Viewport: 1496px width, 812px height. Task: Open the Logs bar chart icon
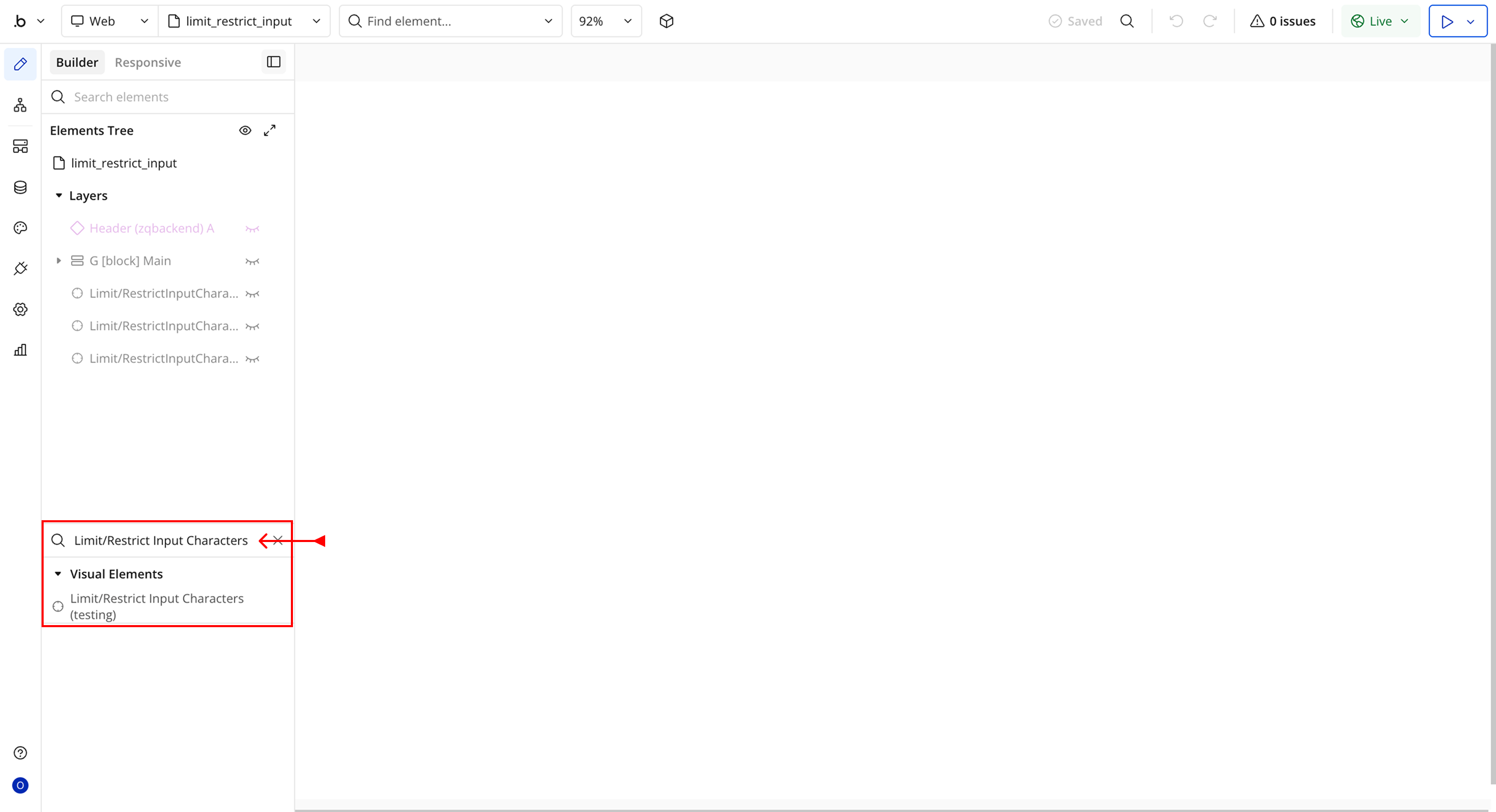(x=20, y=350)
